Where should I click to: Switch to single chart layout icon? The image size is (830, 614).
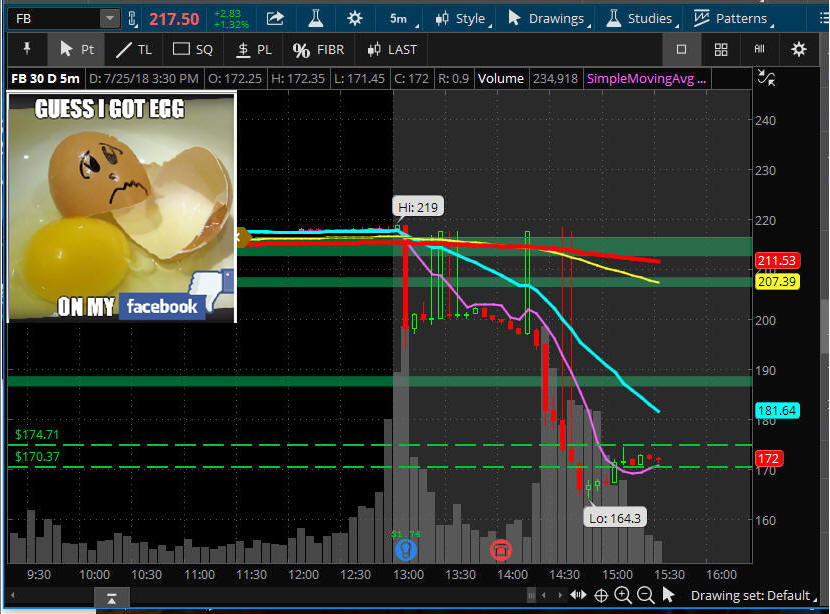[681, 49]
